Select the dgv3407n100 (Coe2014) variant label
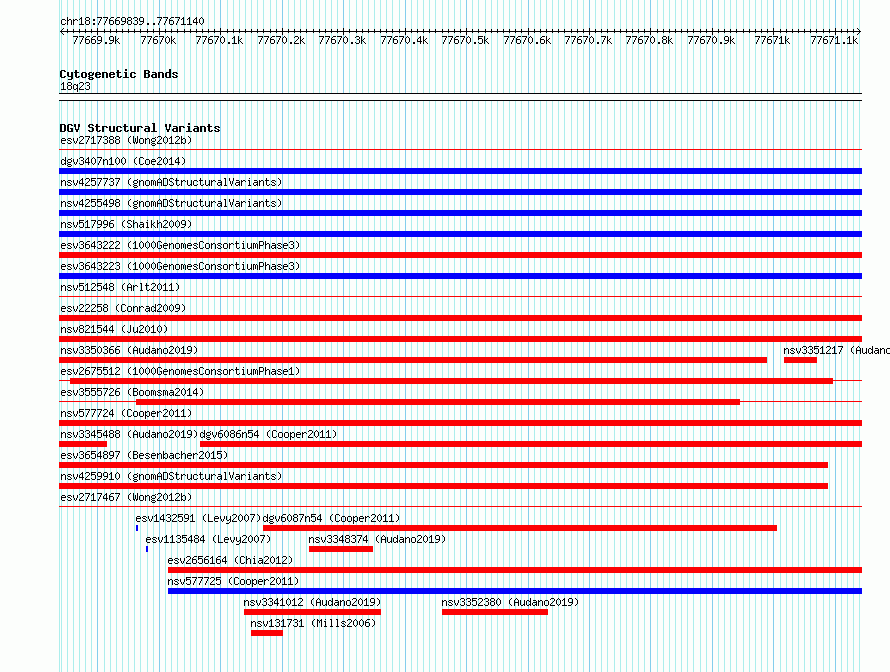Viewport: 890px width, 672px height. click(123, 161)
